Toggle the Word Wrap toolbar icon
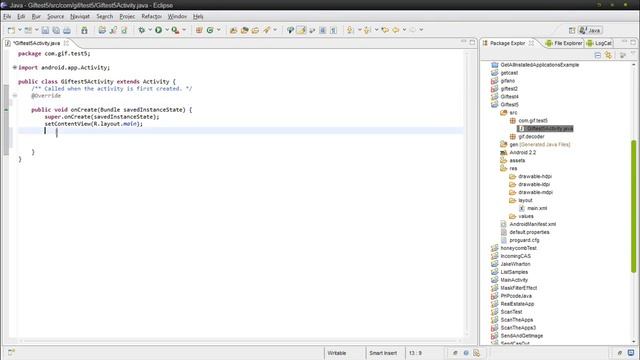This screenshot has height=360, width=640. click(x=312, y=30)
